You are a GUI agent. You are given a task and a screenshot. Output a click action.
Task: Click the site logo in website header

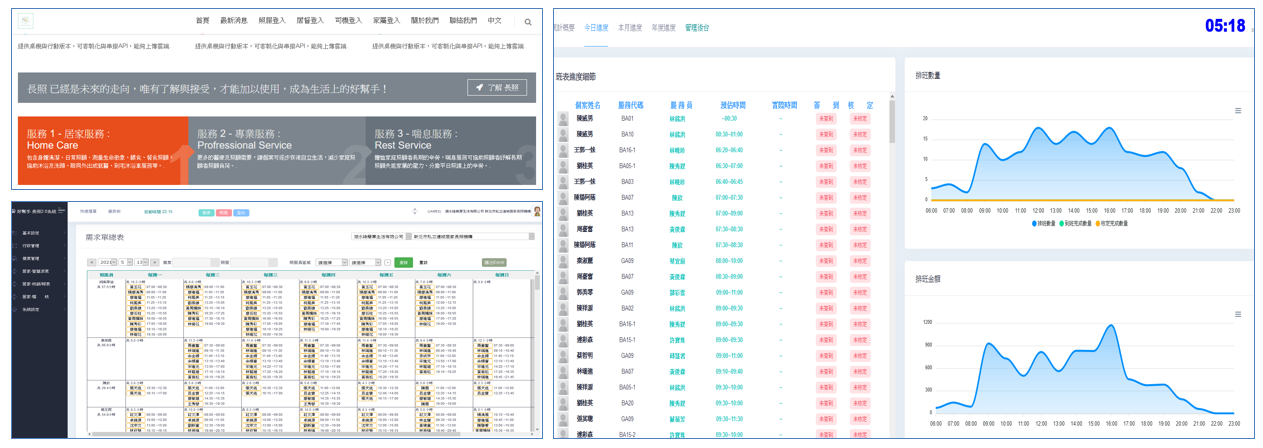(26, 20)
